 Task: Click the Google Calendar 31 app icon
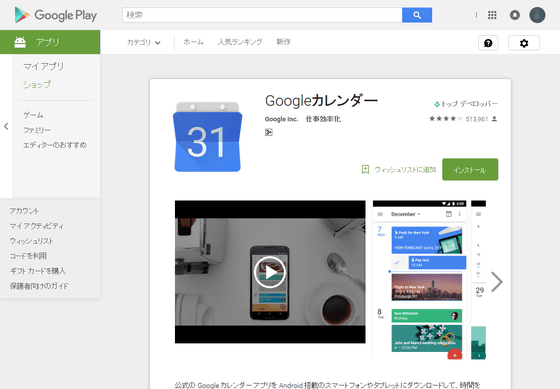[208, 137]
